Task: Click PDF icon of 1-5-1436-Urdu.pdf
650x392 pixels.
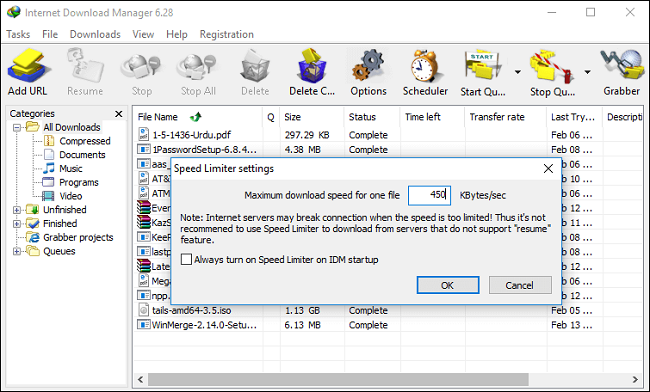Action: (143, 134)
